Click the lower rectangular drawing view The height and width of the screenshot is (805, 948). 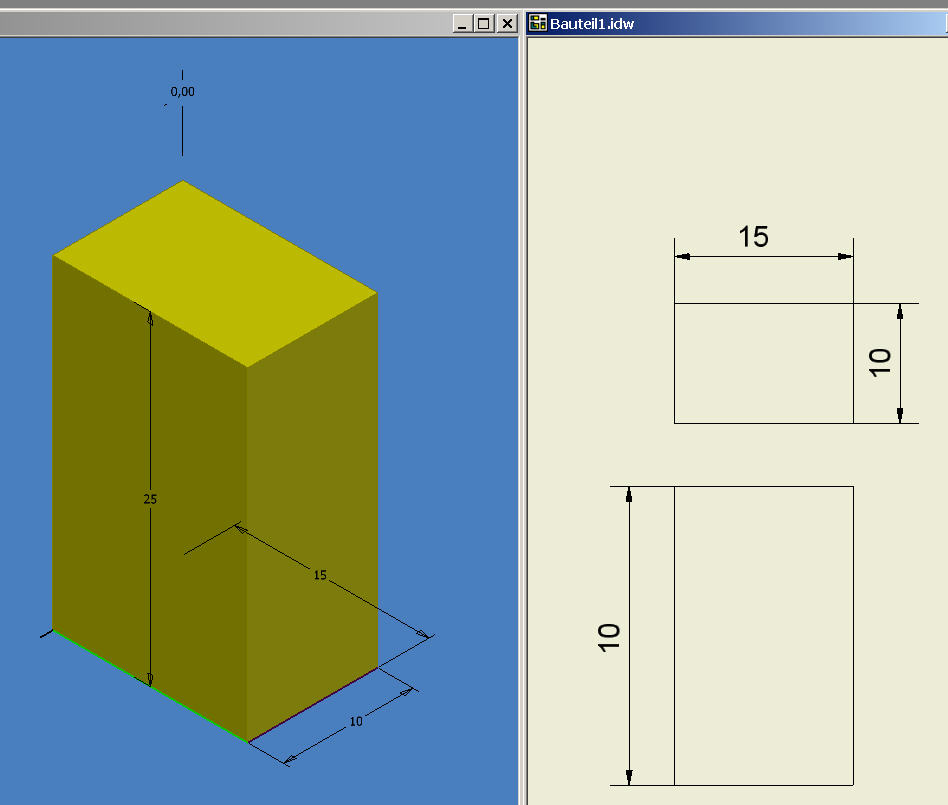click(764, 636)
